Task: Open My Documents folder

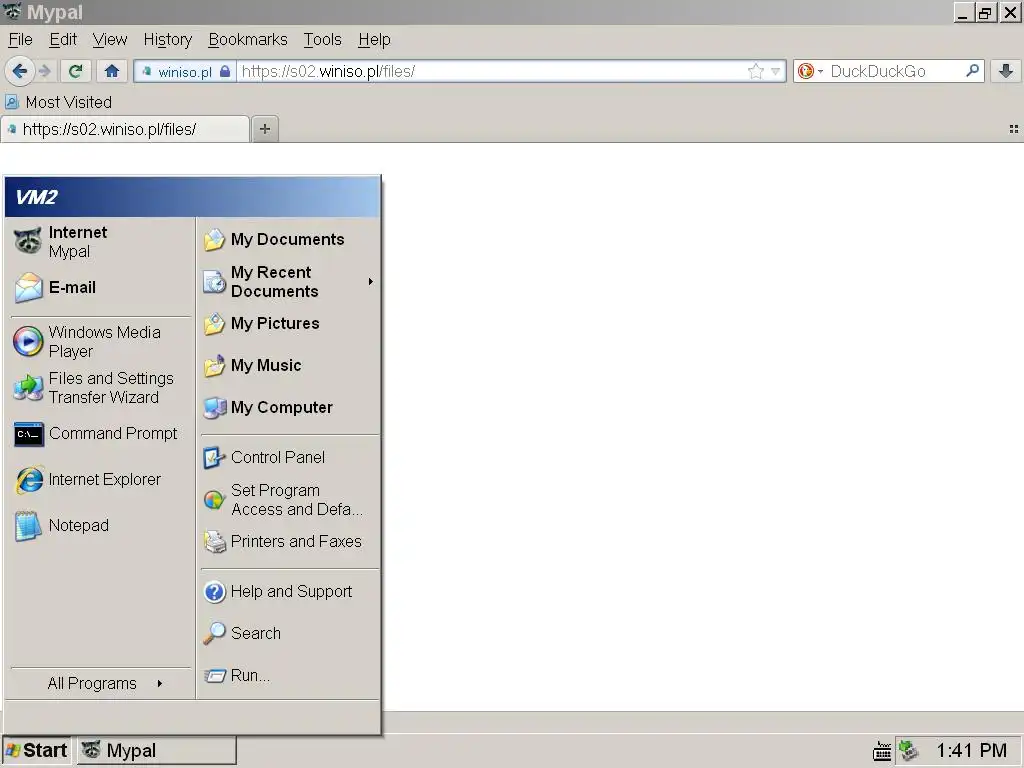Action: [x=288, y=240]
